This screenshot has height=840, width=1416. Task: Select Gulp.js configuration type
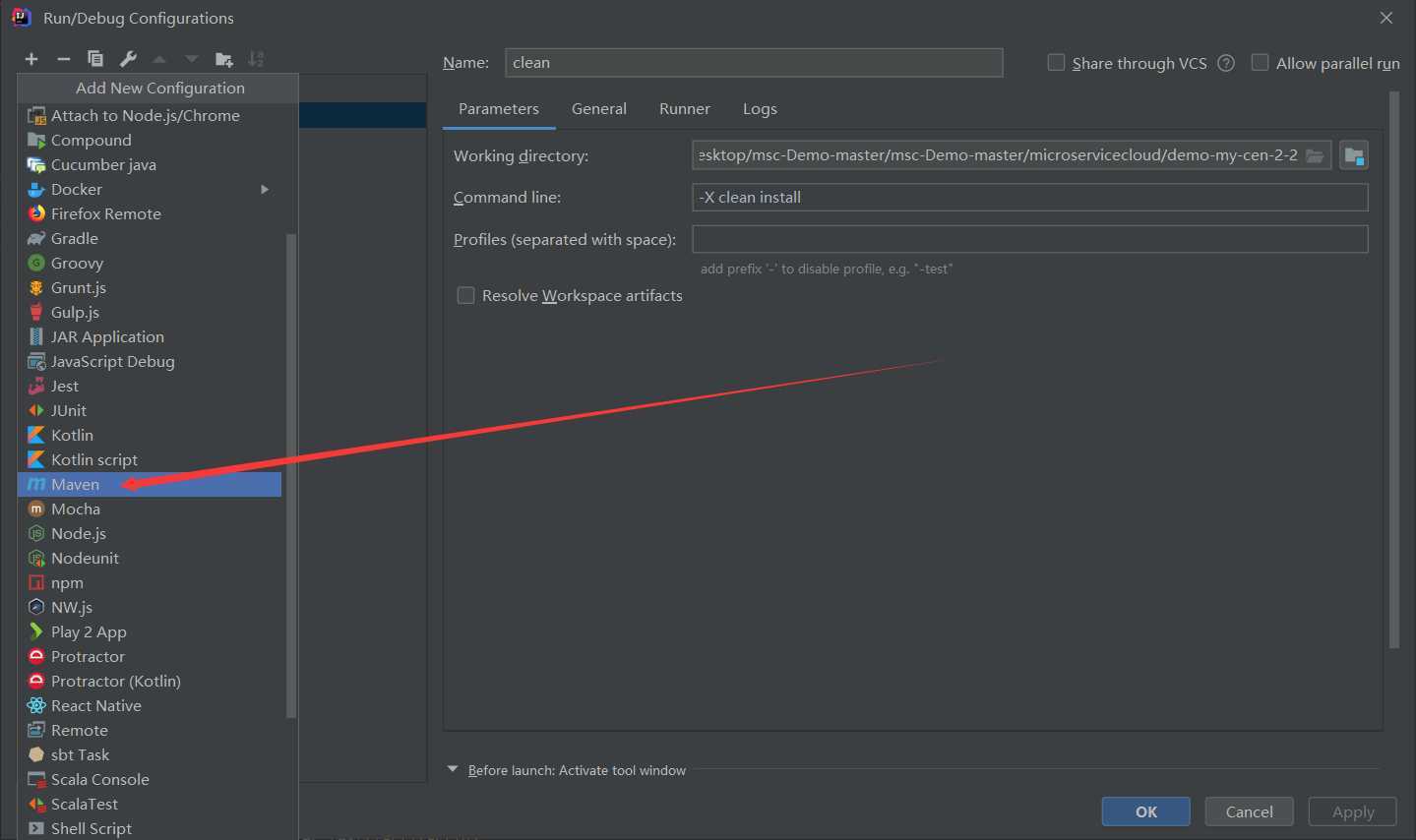coord(150,312)
